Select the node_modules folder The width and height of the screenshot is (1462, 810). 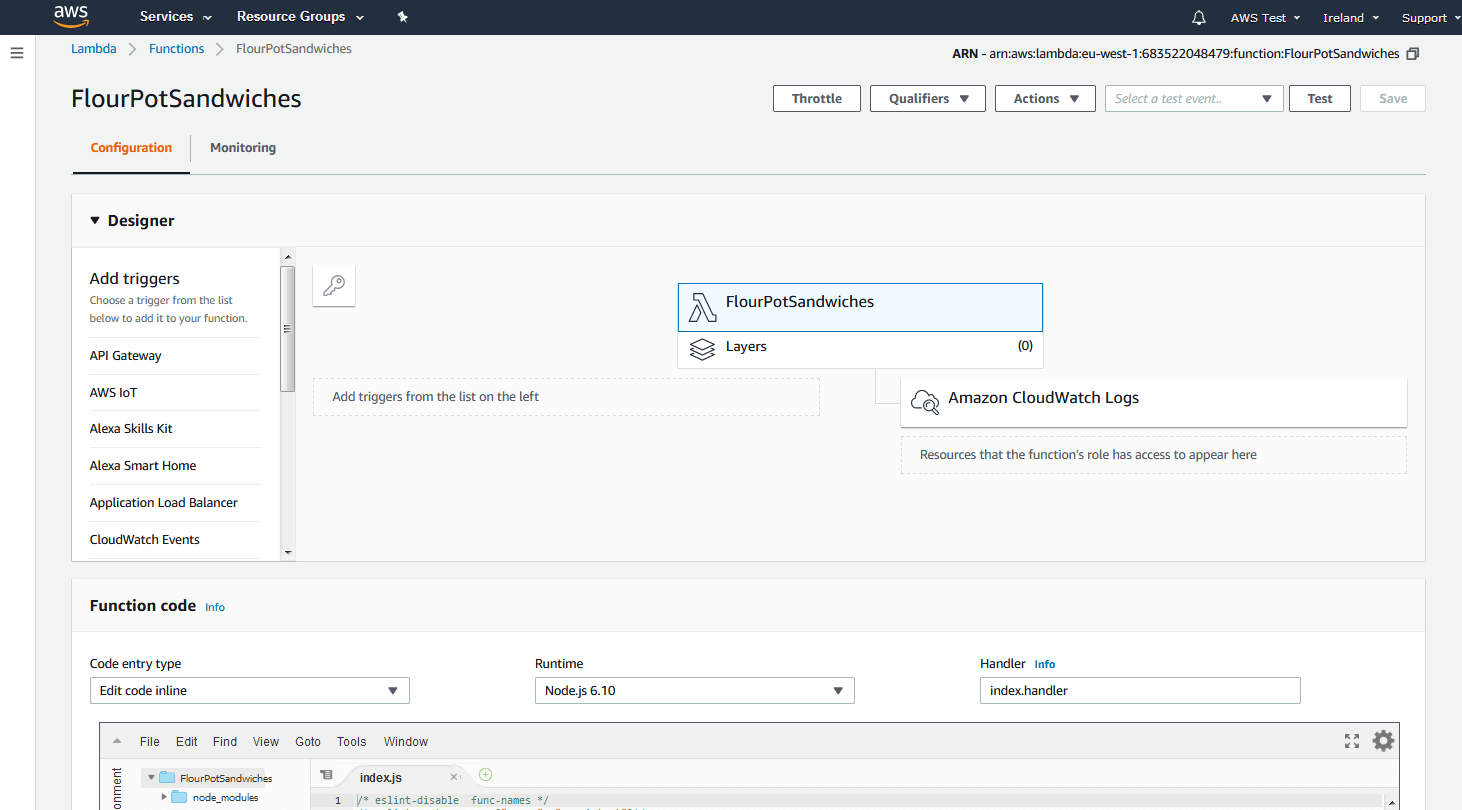tap(217, 798)
